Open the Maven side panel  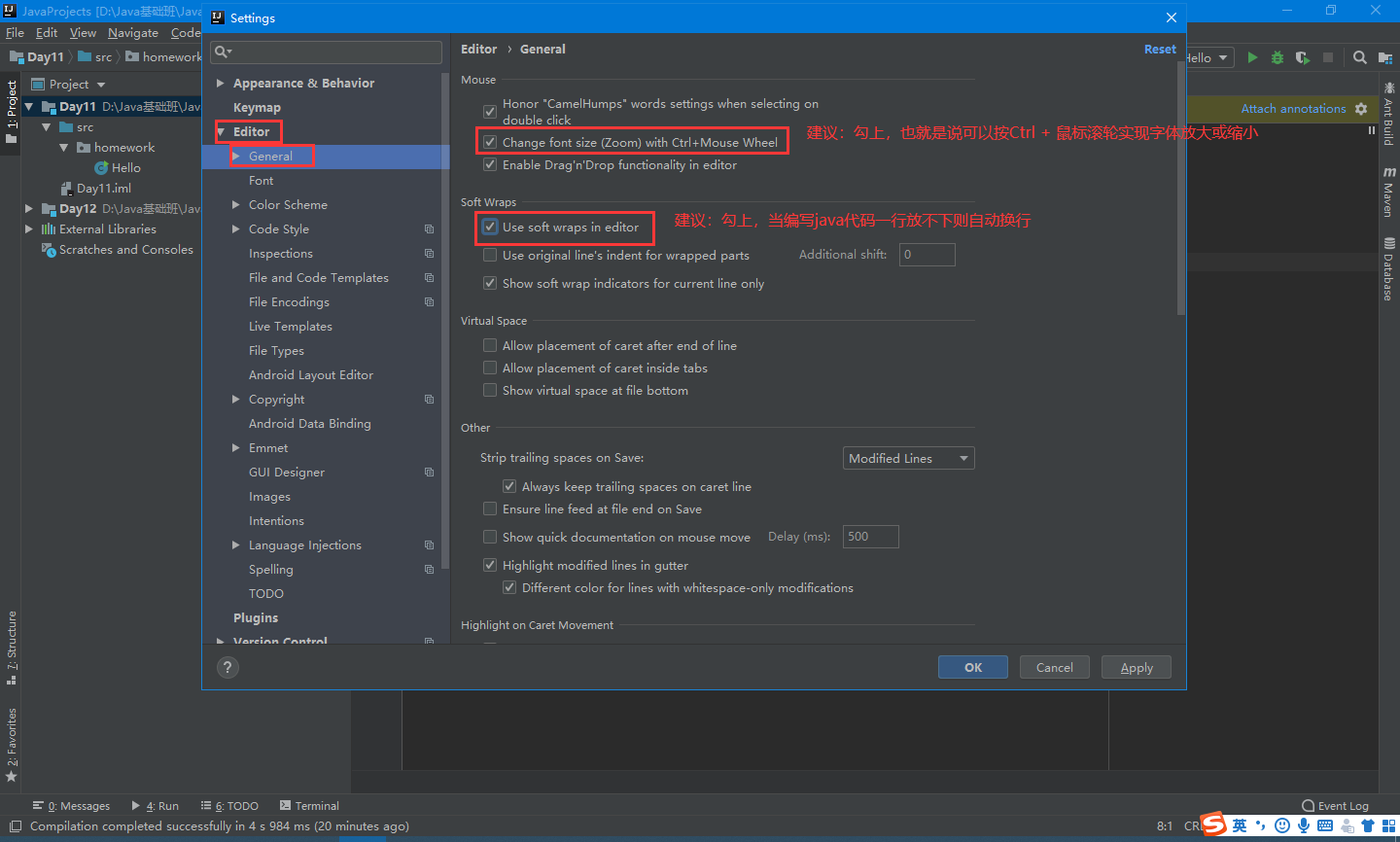click(1388, 192)
